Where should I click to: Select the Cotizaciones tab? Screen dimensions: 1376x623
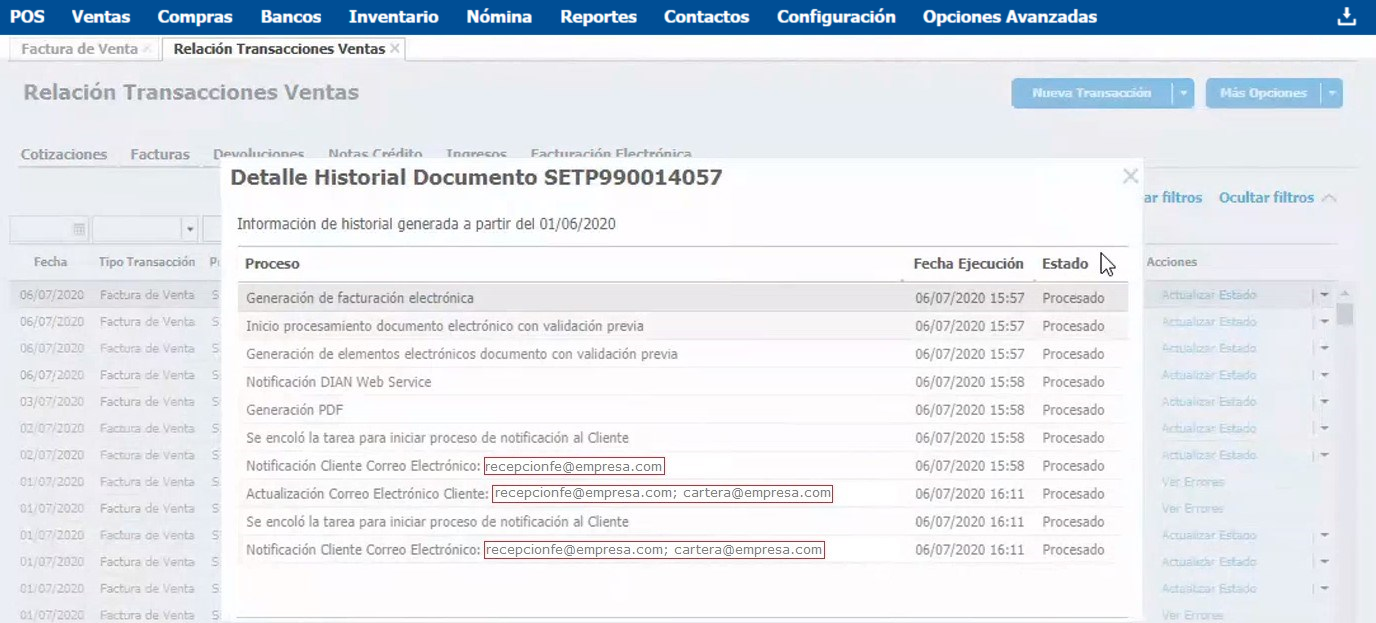(64, 154)
